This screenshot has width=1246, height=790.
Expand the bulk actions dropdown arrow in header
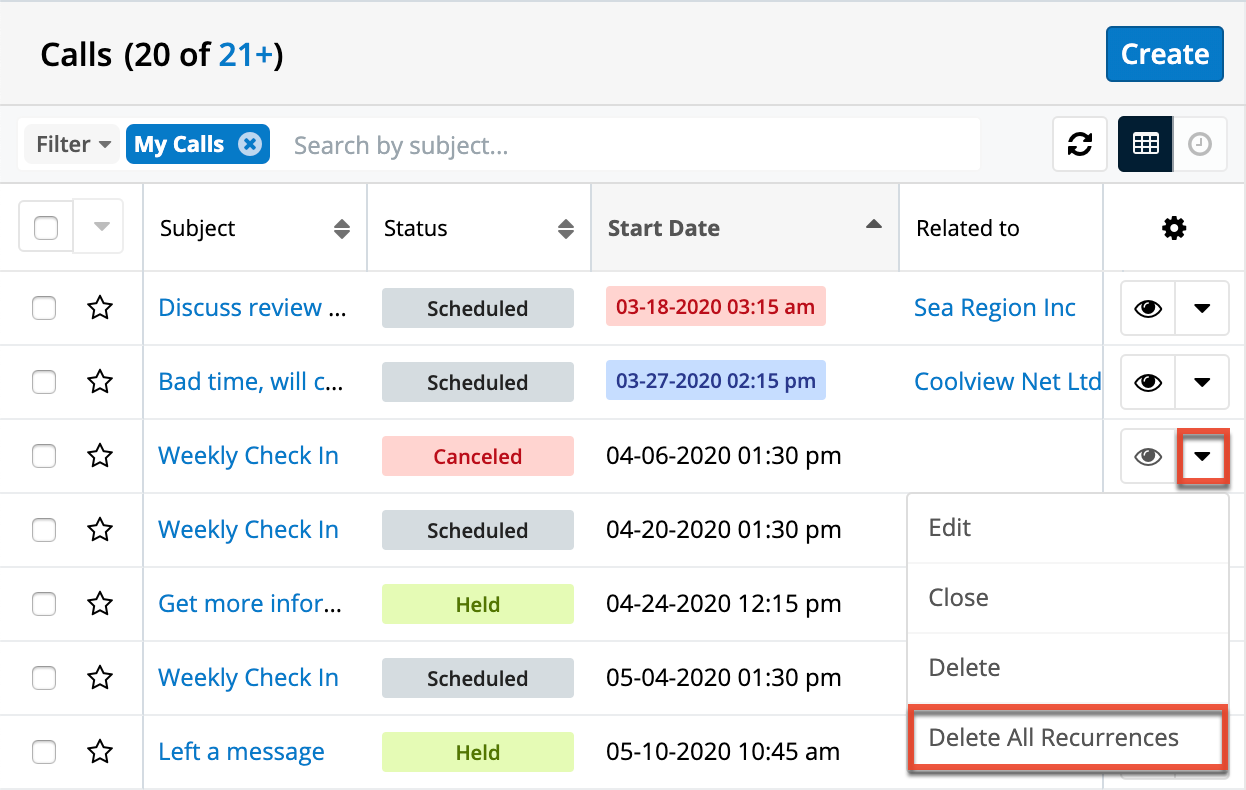[101, 228]
